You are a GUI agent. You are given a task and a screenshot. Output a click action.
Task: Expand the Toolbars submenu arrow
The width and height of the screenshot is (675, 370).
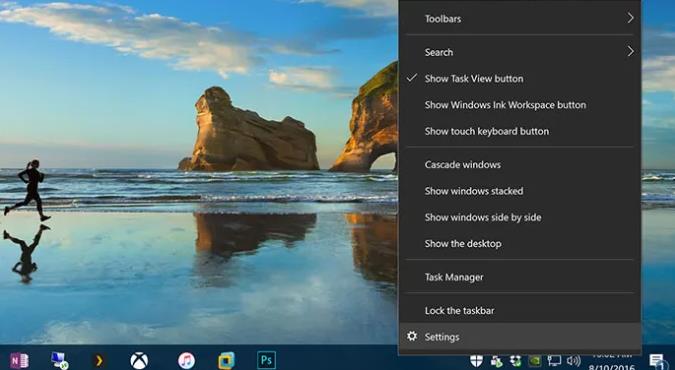coord(630,18)
